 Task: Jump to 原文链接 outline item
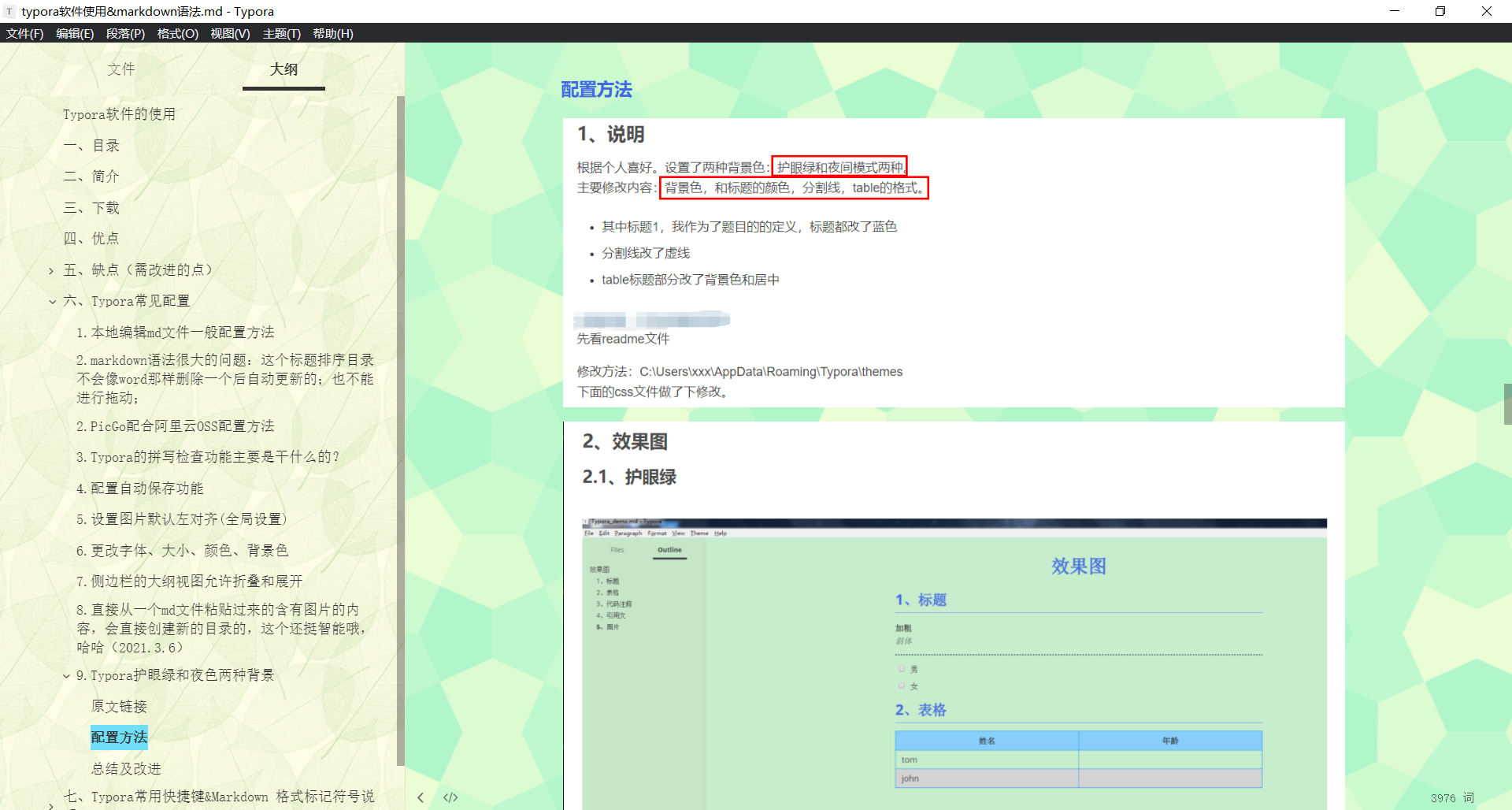[119, 707]
